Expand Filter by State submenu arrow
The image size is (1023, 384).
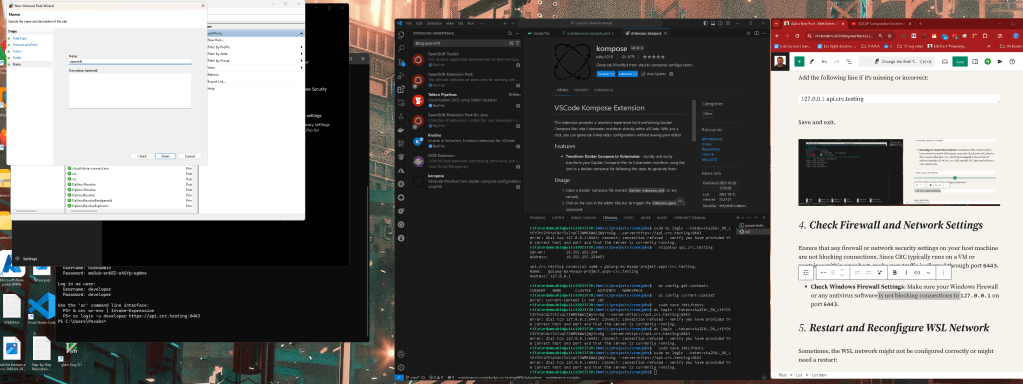point(301,53)
